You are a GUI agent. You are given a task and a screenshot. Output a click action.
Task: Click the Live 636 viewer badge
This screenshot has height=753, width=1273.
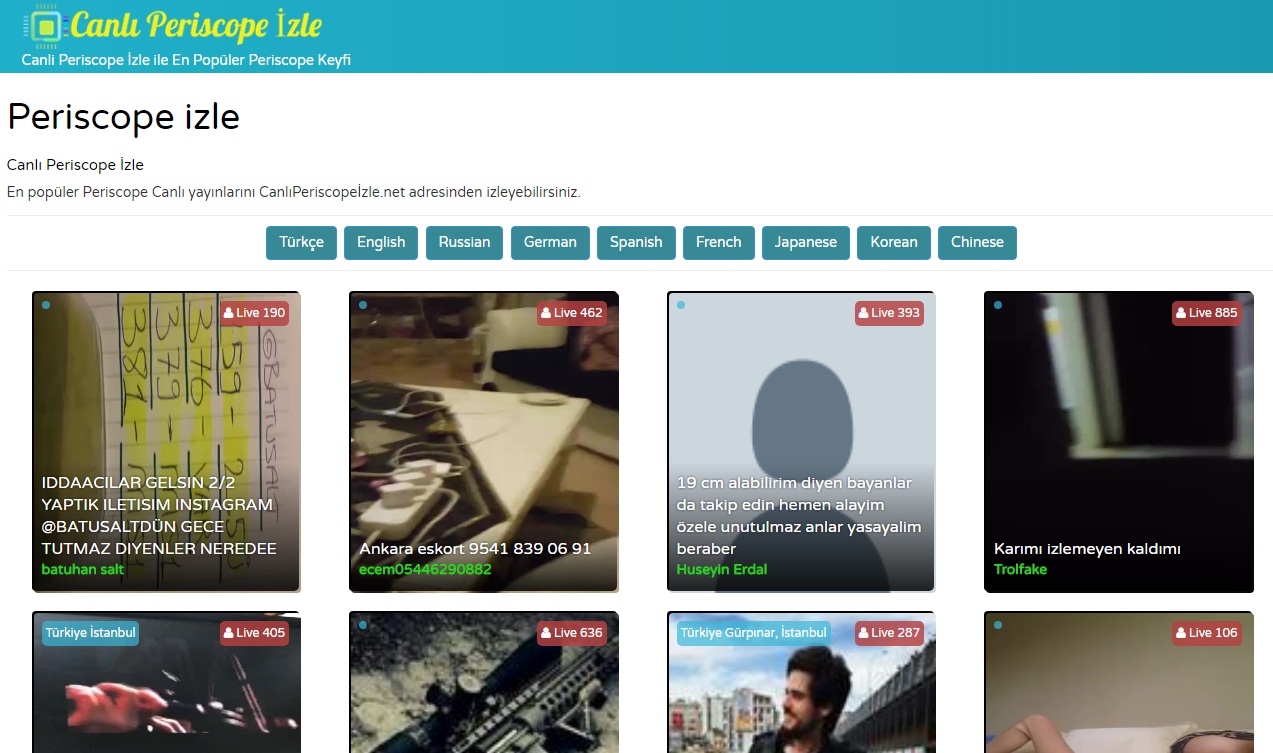tap(572, 633)
